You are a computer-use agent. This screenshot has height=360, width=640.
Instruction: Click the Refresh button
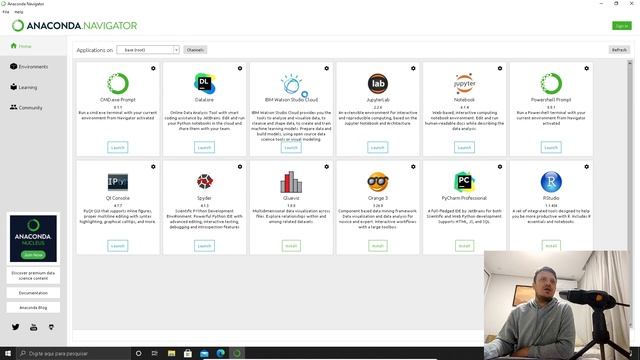619,50
